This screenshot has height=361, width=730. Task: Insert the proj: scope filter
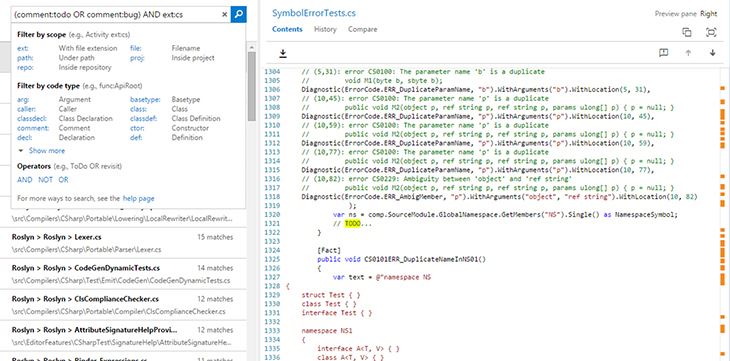click(x=137, y=58)
